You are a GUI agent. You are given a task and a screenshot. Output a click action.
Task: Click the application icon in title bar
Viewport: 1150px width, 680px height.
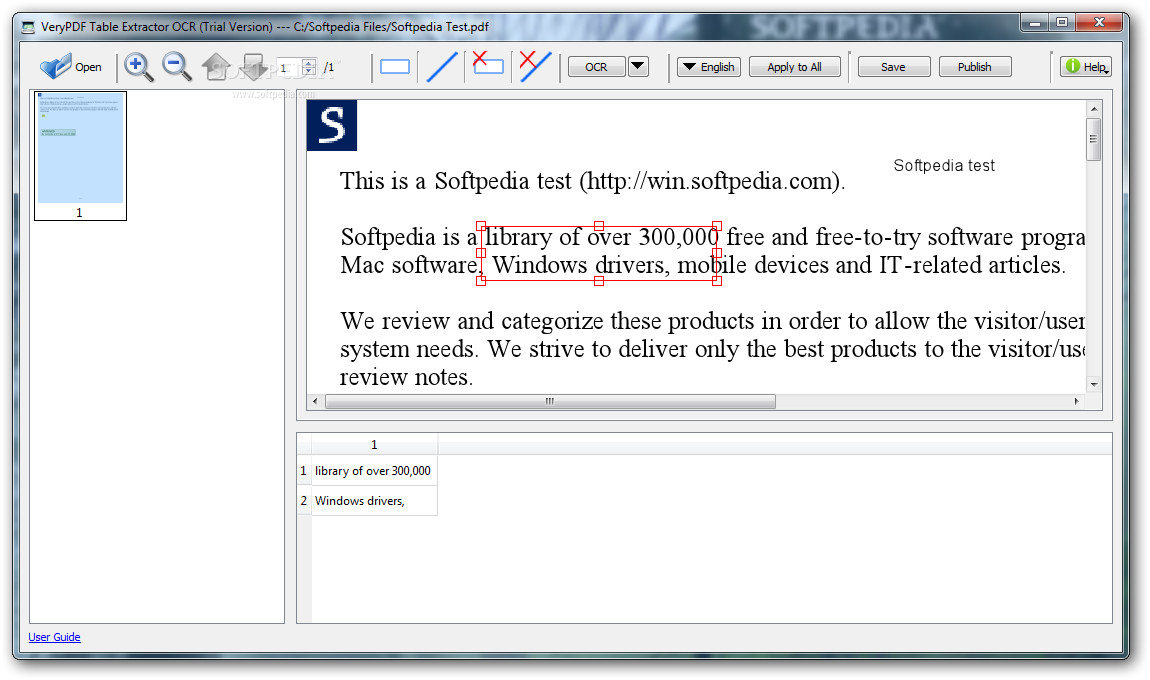(28, 27)
